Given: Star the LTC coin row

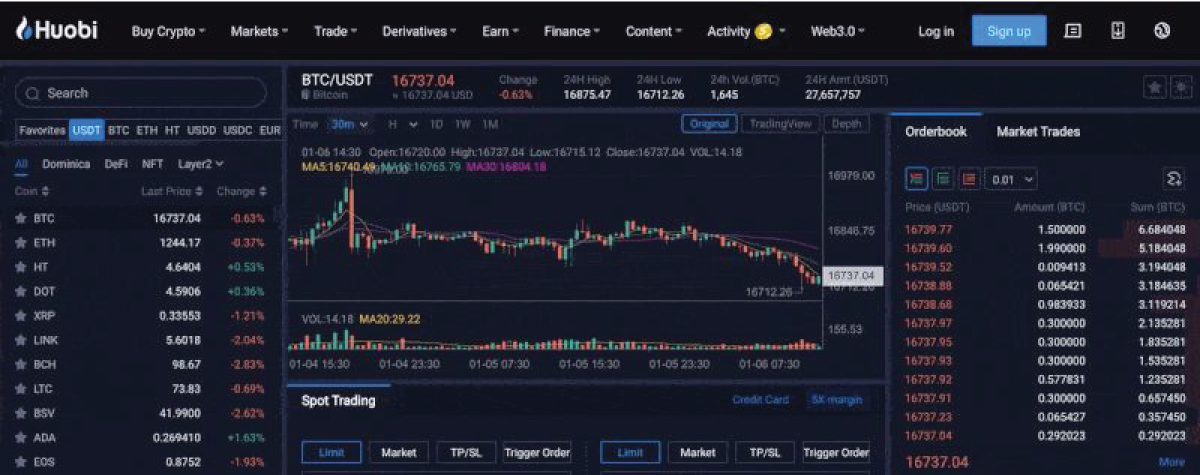Looking at the screenshot, I should [x=20, y=389].
